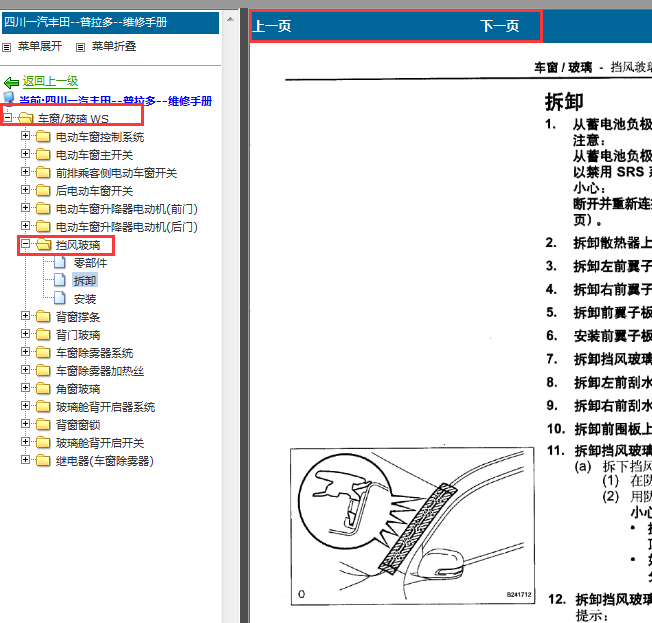The image size is (652, 623).
Task: Click the green back arrow icon
Action: (11, 82)
